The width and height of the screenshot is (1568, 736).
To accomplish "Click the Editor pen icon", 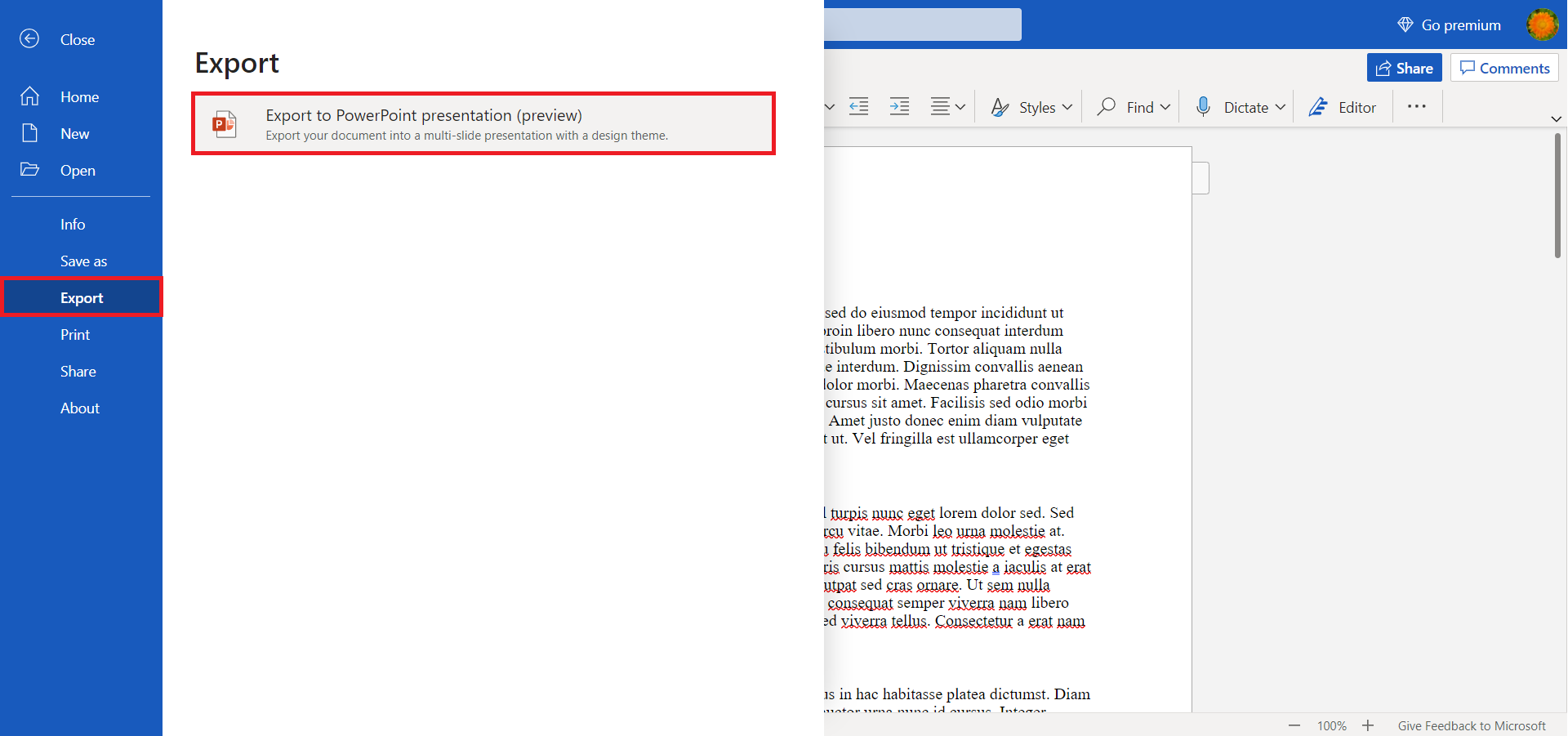I will [1318, 107].
